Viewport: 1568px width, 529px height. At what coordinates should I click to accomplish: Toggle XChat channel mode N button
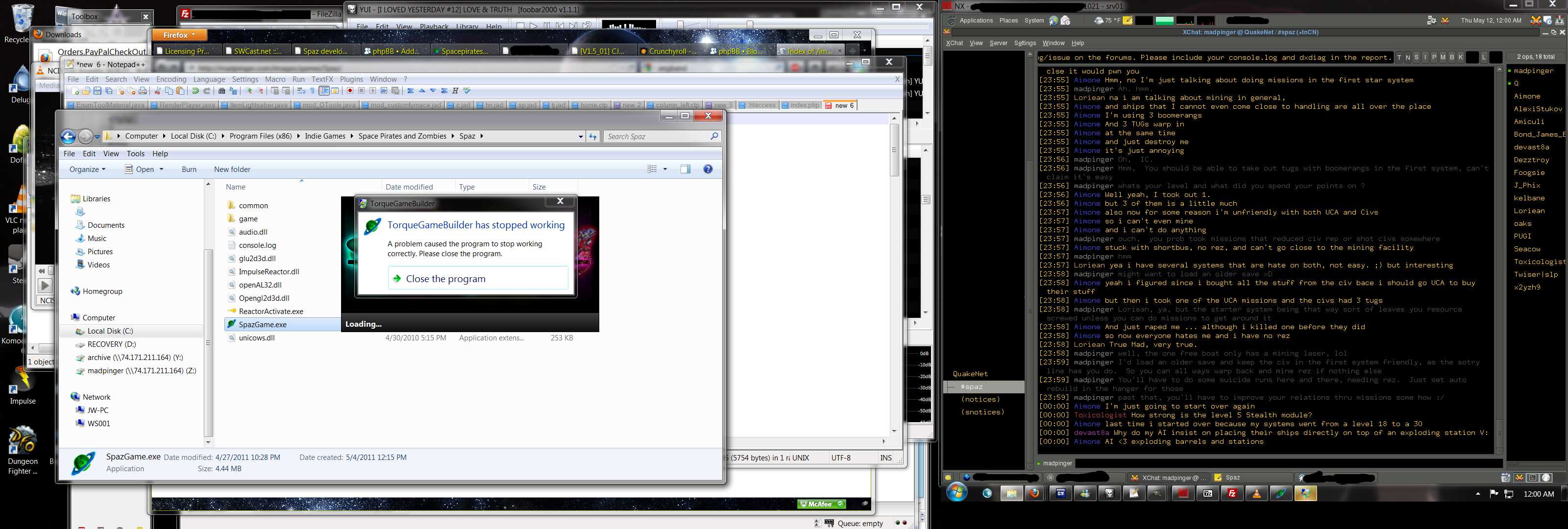tap(1408, 57)
